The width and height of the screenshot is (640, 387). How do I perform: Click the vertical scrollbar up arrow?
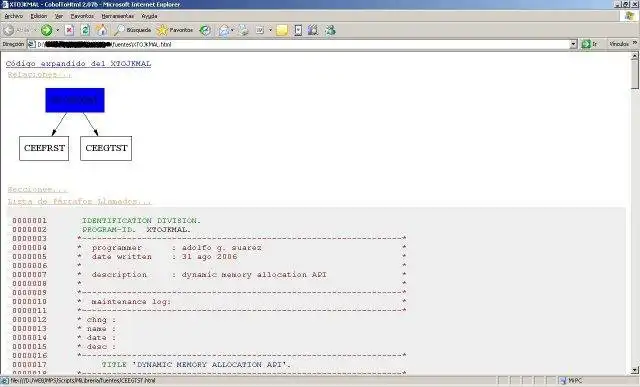[x=635, y=56]
